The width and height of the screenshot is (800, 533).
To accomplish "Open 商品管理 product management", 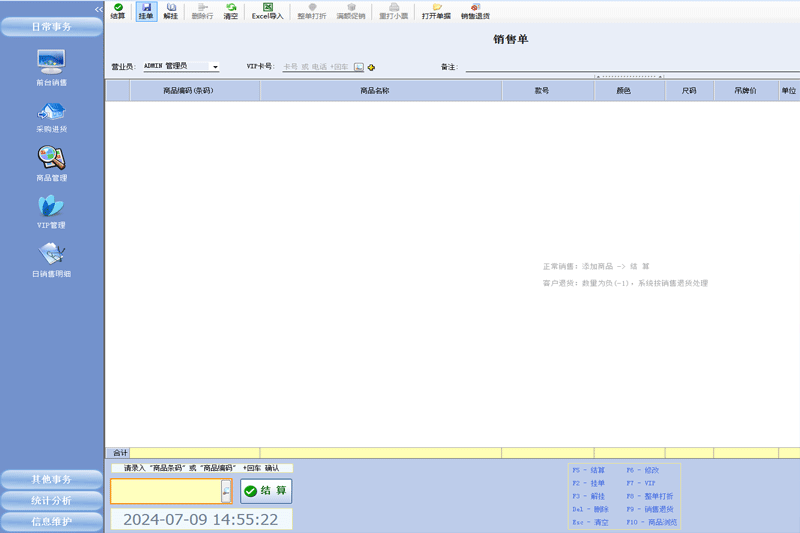I will (x=51, y=164).
